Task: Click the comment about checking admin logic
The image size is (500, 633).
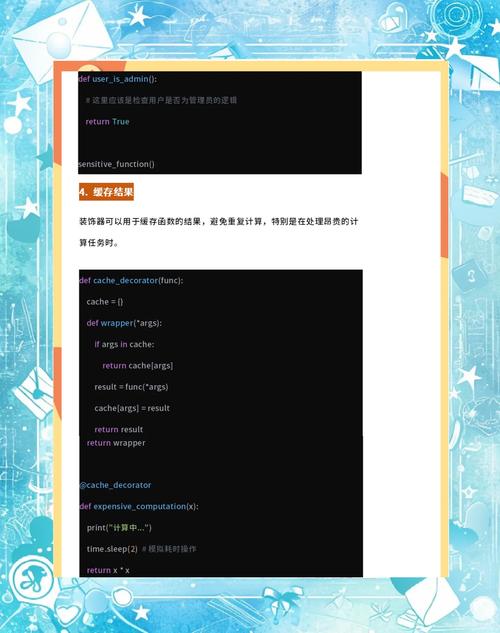Action: (161, 100)
